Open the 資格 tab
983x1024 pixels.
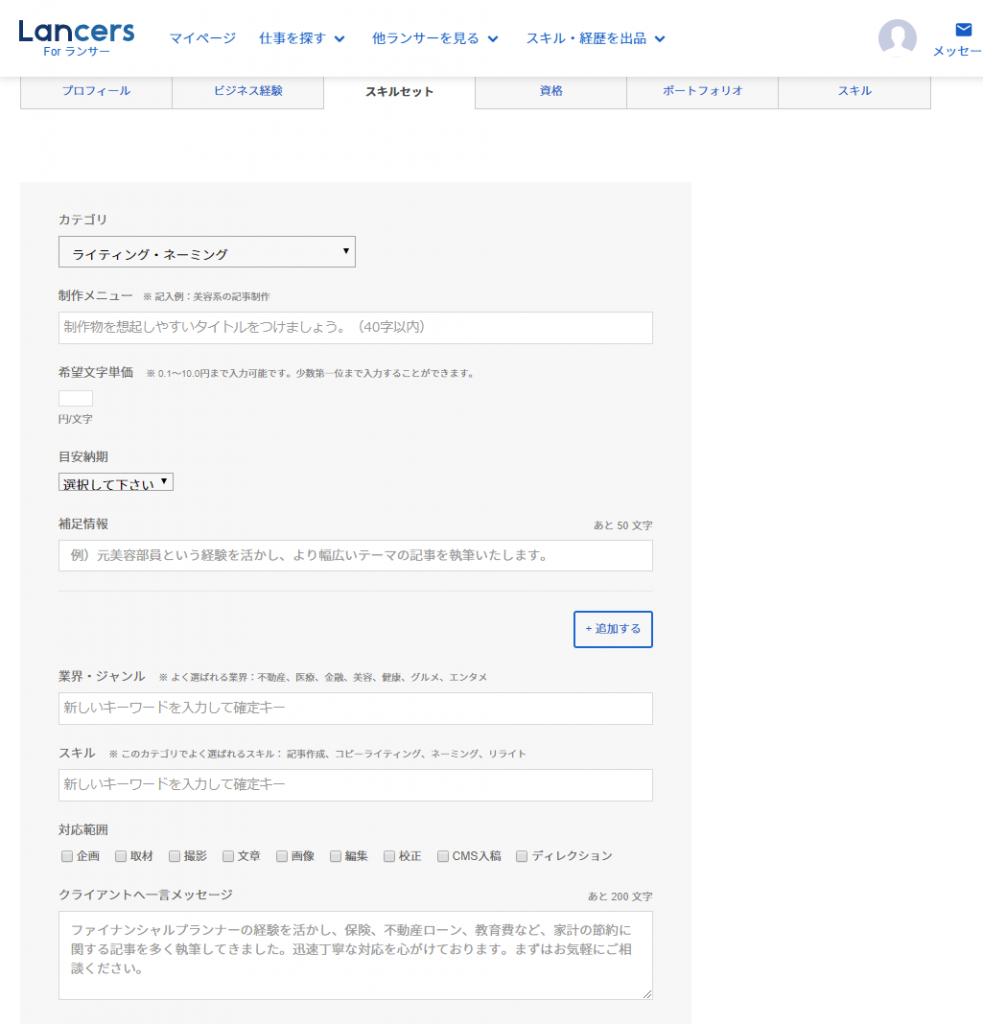[x=551, y=91]
